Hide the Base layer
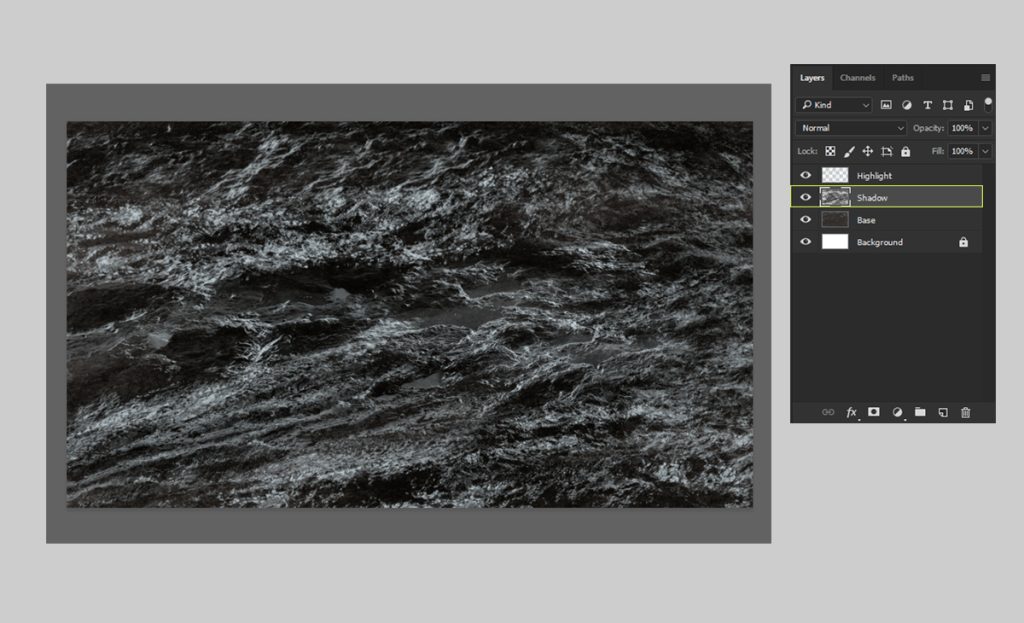Screen dimensions: 1024x623 (806, 219)
